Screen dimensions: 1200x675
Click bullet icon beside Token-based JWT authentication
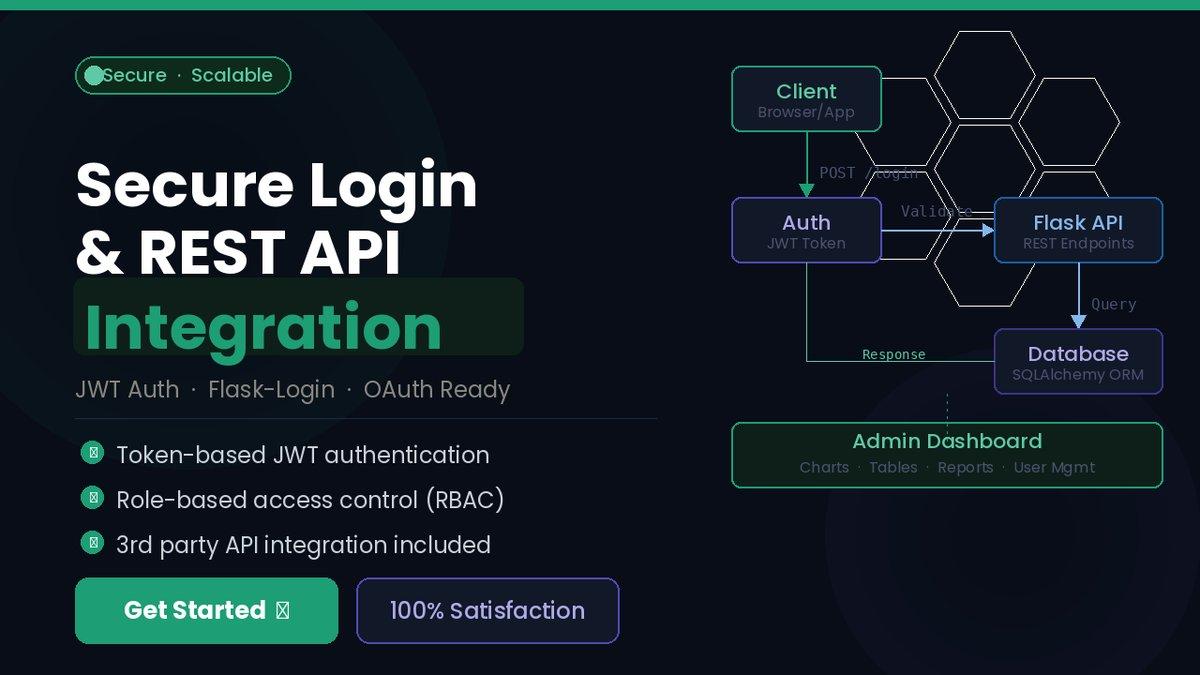point(93,454)
